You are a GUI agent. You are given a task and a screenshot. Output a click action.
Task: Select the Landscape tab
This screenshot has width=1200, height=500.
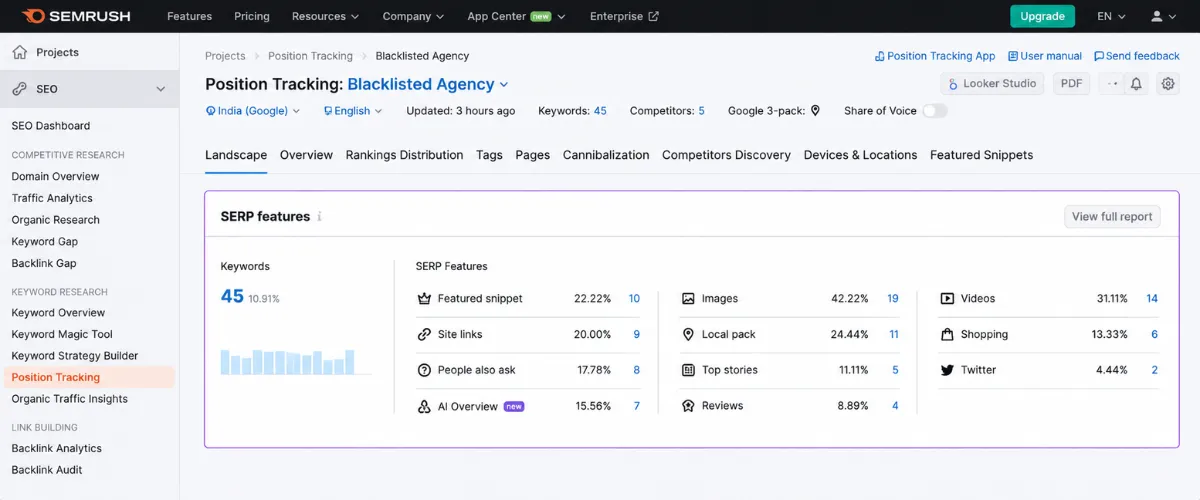(x=236, y=155)
